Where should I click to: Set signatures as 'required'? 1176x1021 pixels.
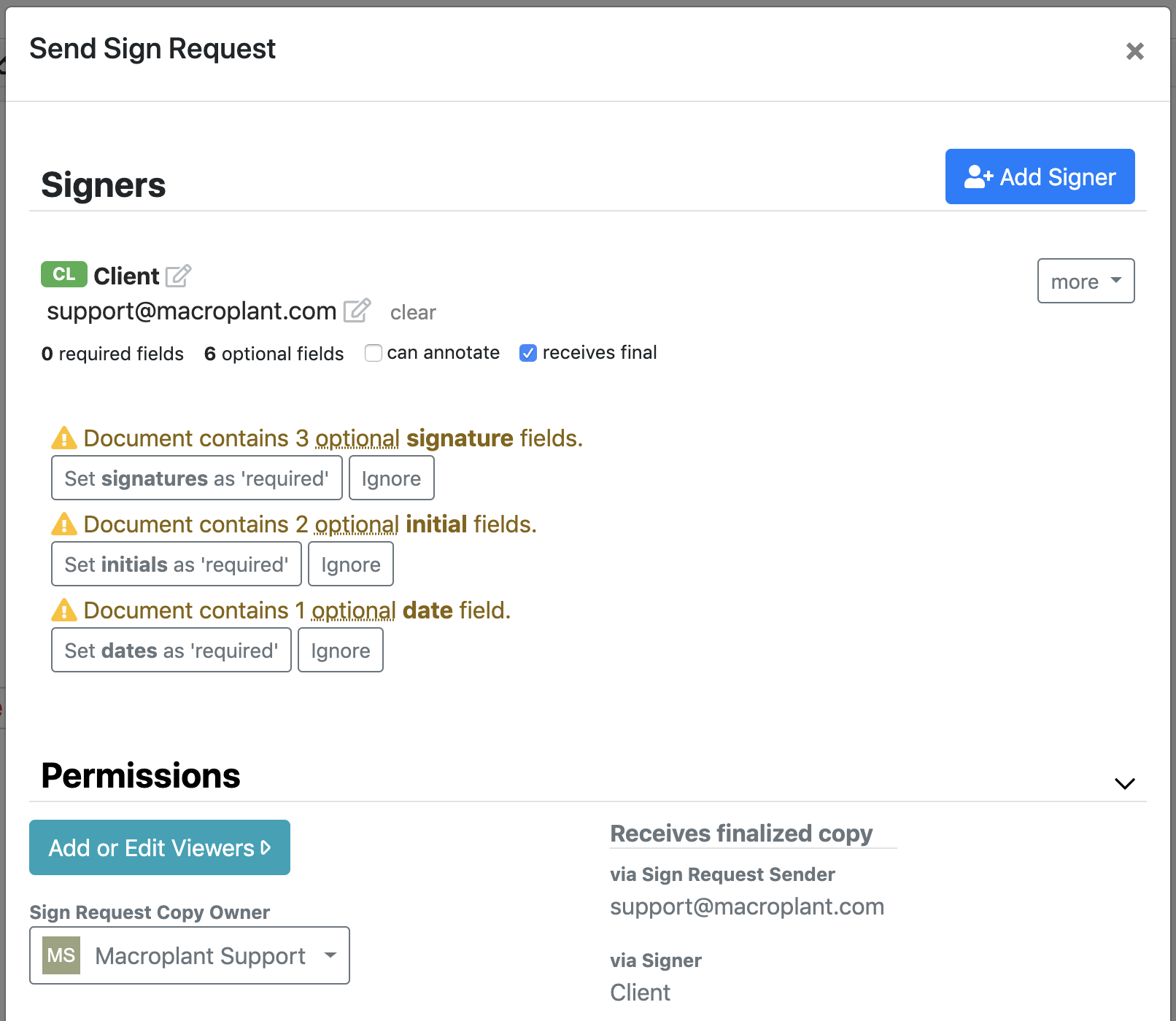click(x=196, y=478)
